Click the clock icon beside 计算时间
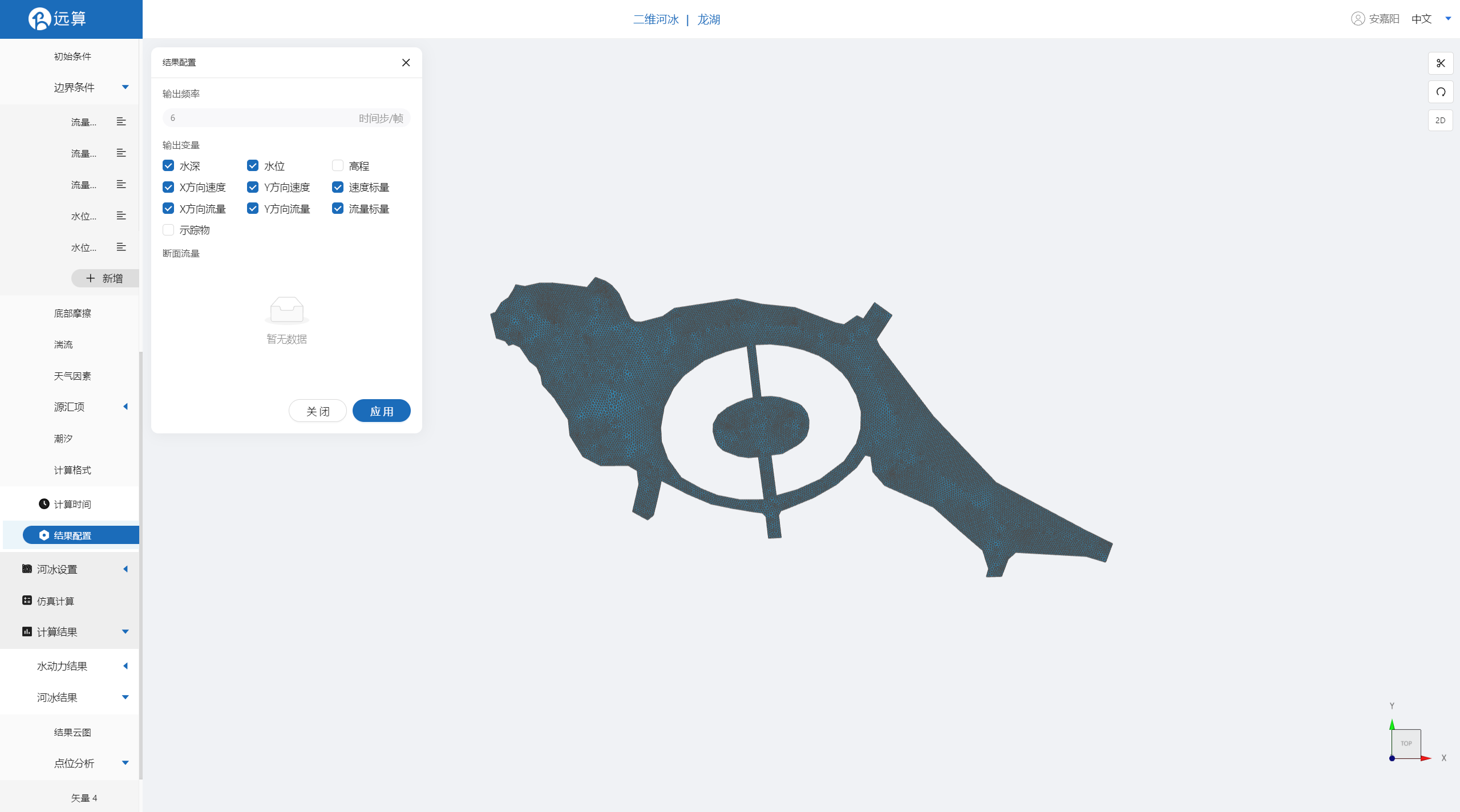 click(x=44, y=504)
